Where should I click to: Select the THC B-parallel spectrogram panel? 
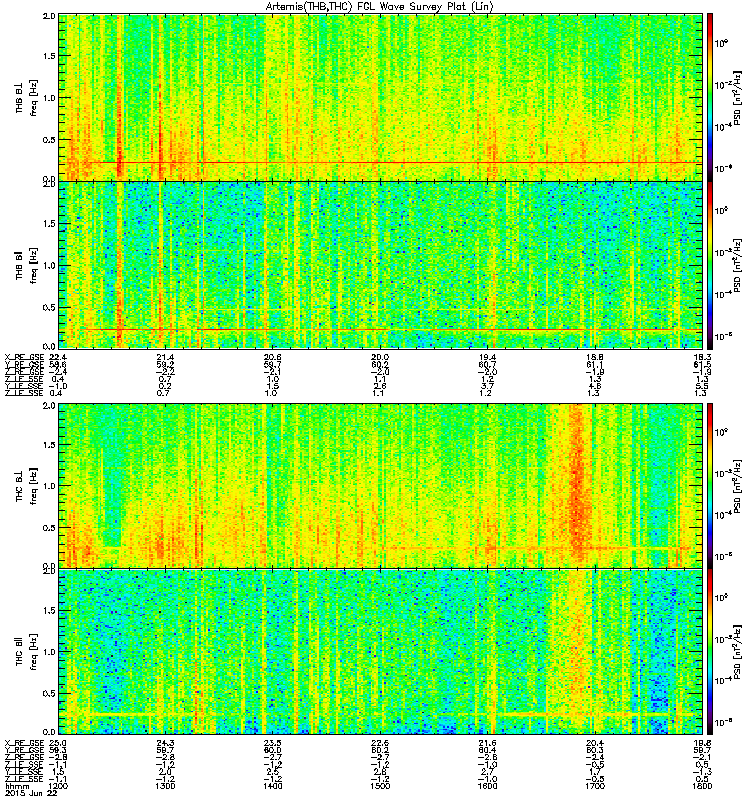(x=381, y=652)
